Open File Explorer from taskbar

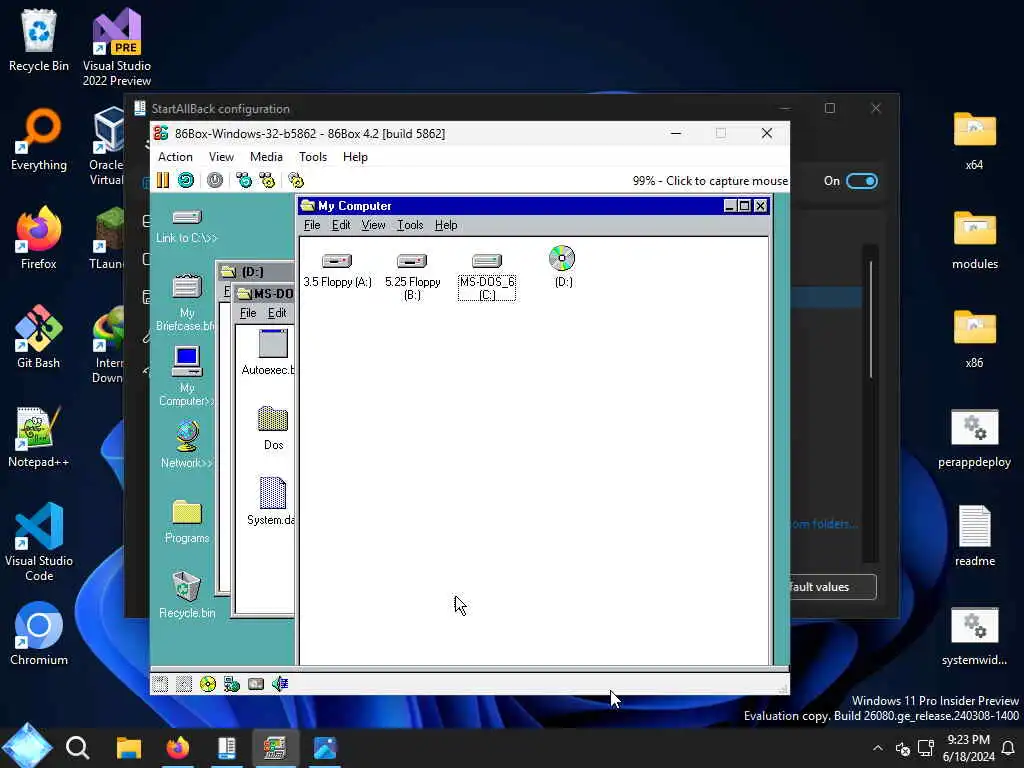pyautogui.click(x=129, y=748)
